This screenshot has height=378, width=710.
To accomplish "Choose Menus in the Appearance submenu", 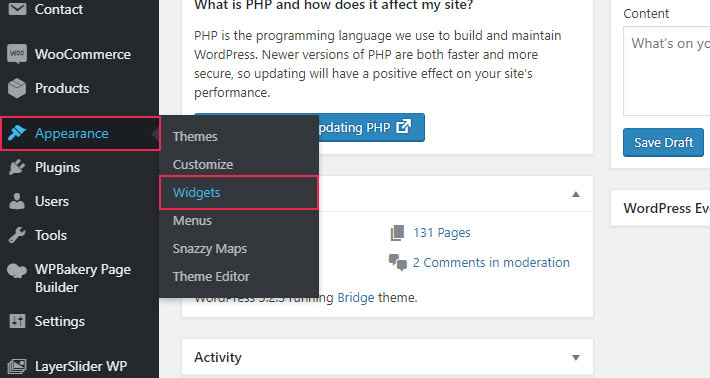I will click(192, 220).
